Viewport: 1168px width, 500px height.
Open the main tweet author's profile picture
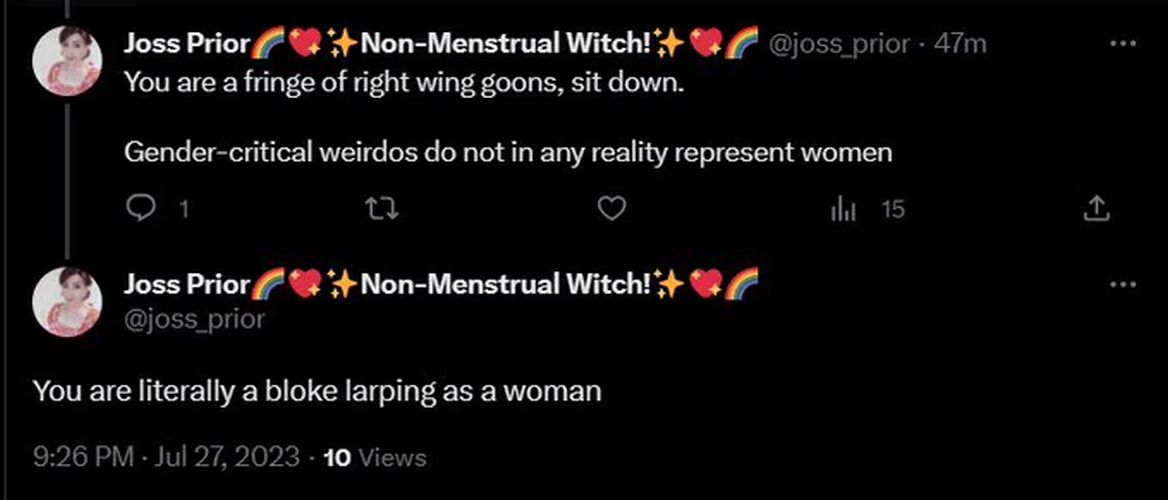[68, 302]
